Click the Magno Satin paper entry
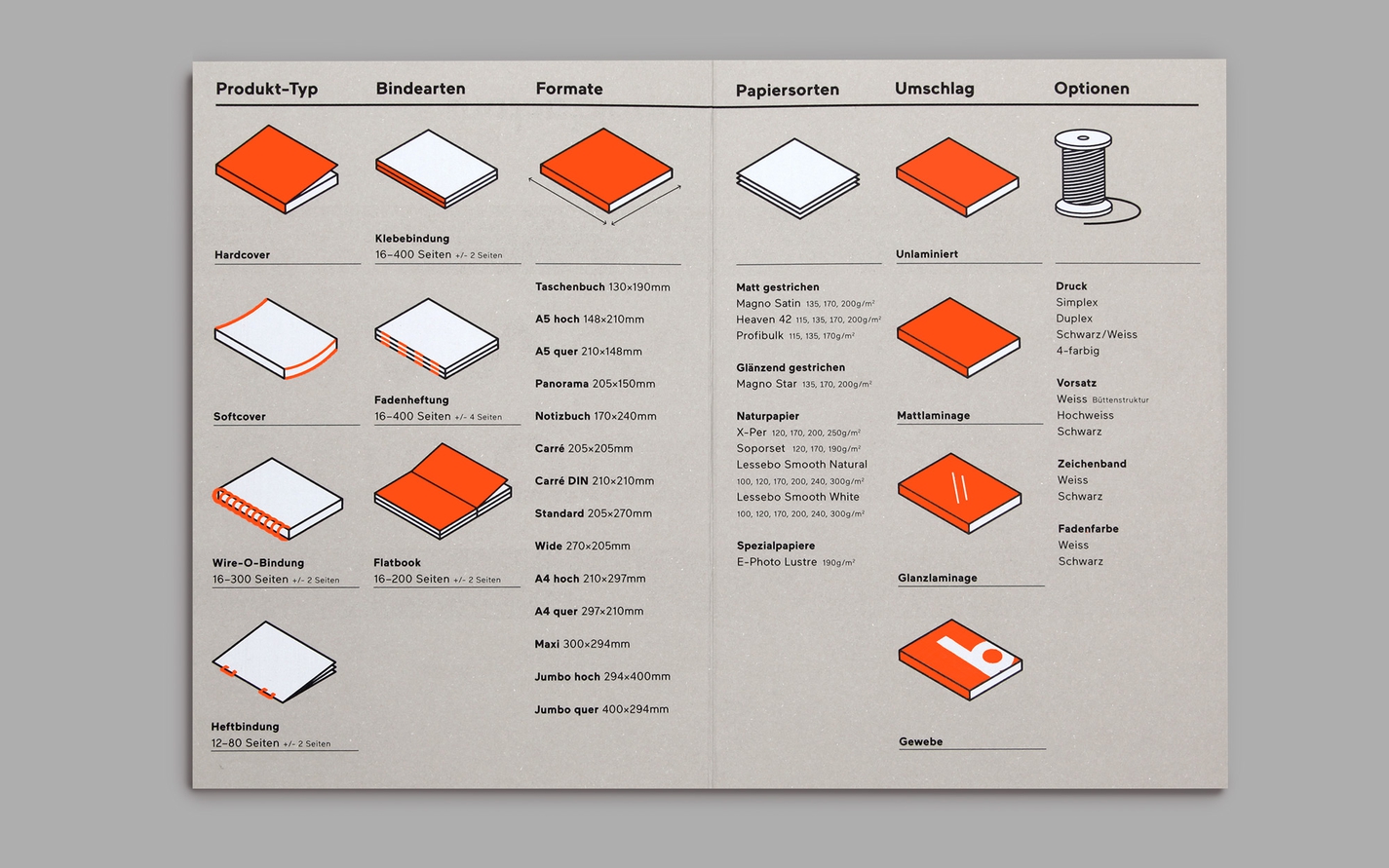The height and width of the screenshot is (868, 1389). [805, 304]
